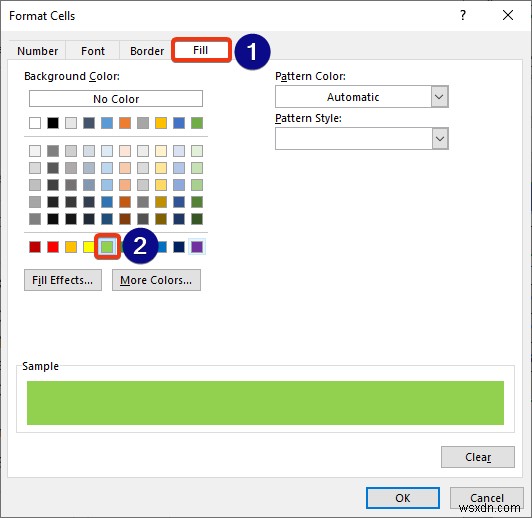Select the Light Green standard color swatch
The height and width of the screenshot is (518, 532).
(107, 247)
